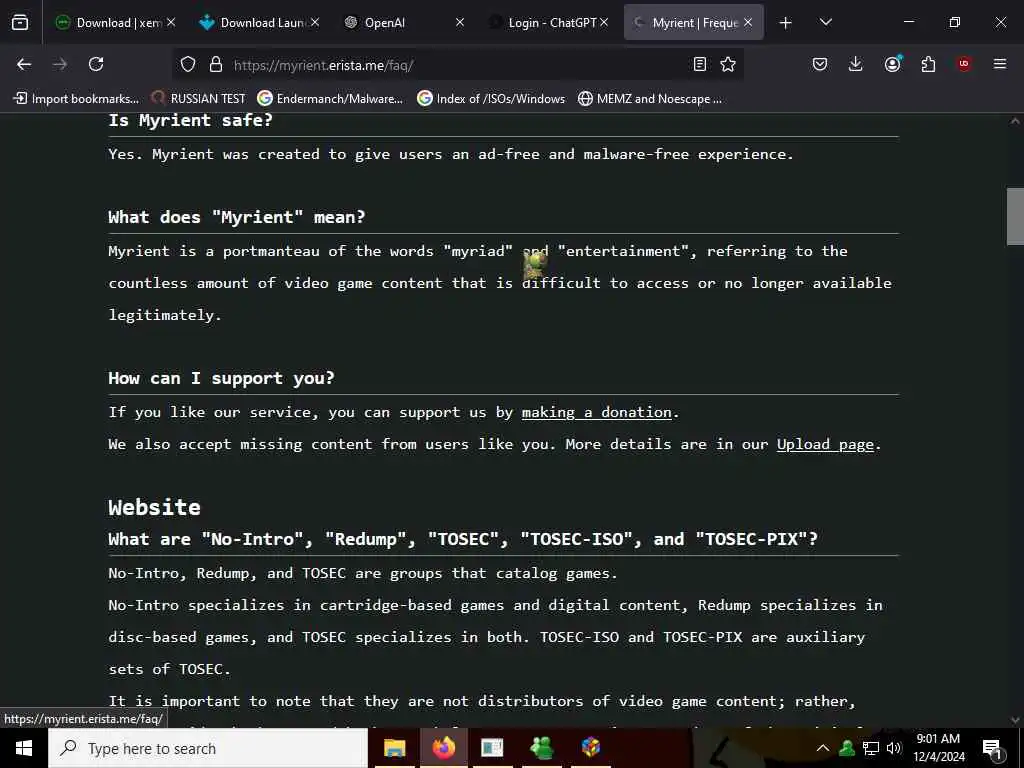Click Firefox taskbar icon
This screenshot has height=768, width=1024.
(x=443, y=748)
